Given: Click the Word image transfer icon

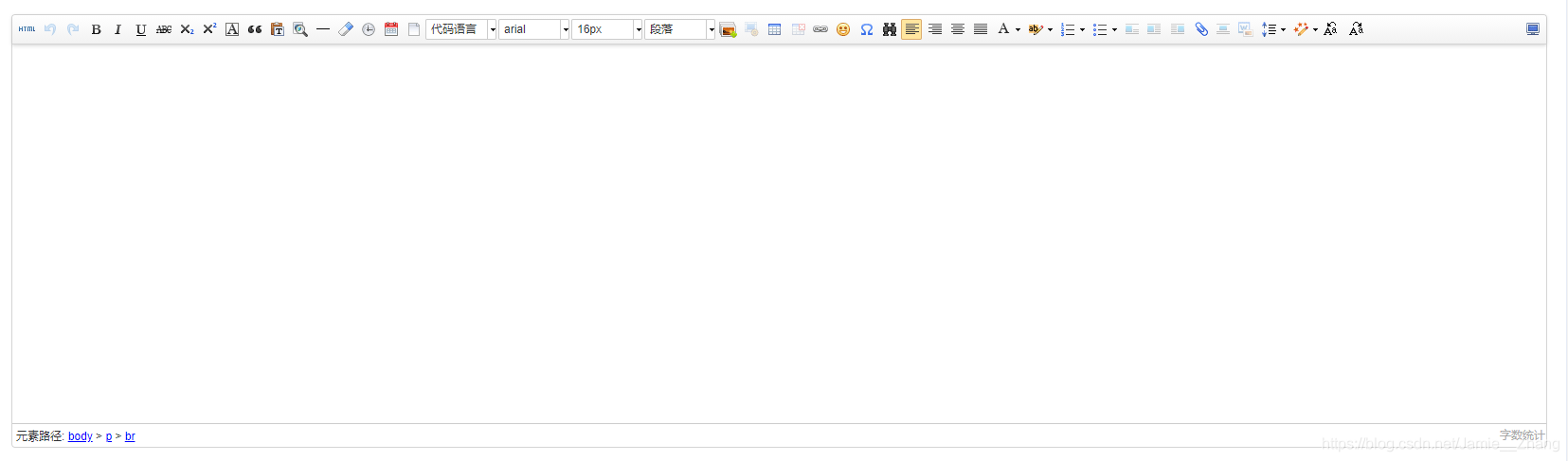Looking at the screenshot, I should pyautogui.click(x=1246, y=29).
